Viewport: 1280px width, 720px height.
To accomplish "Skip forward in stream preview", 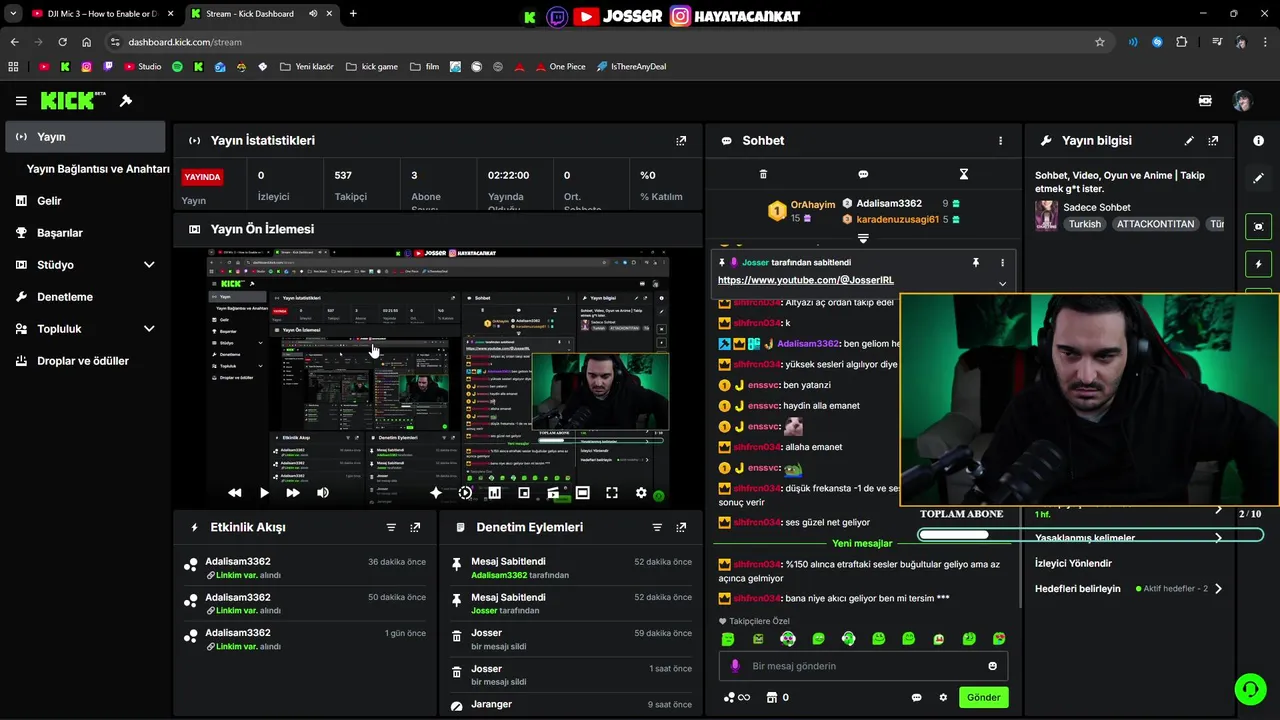I will click(293, 493).
